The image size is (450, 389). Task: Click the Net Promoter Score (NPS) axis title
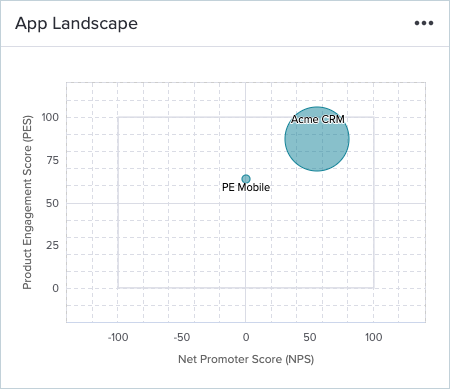click(246, 359)
